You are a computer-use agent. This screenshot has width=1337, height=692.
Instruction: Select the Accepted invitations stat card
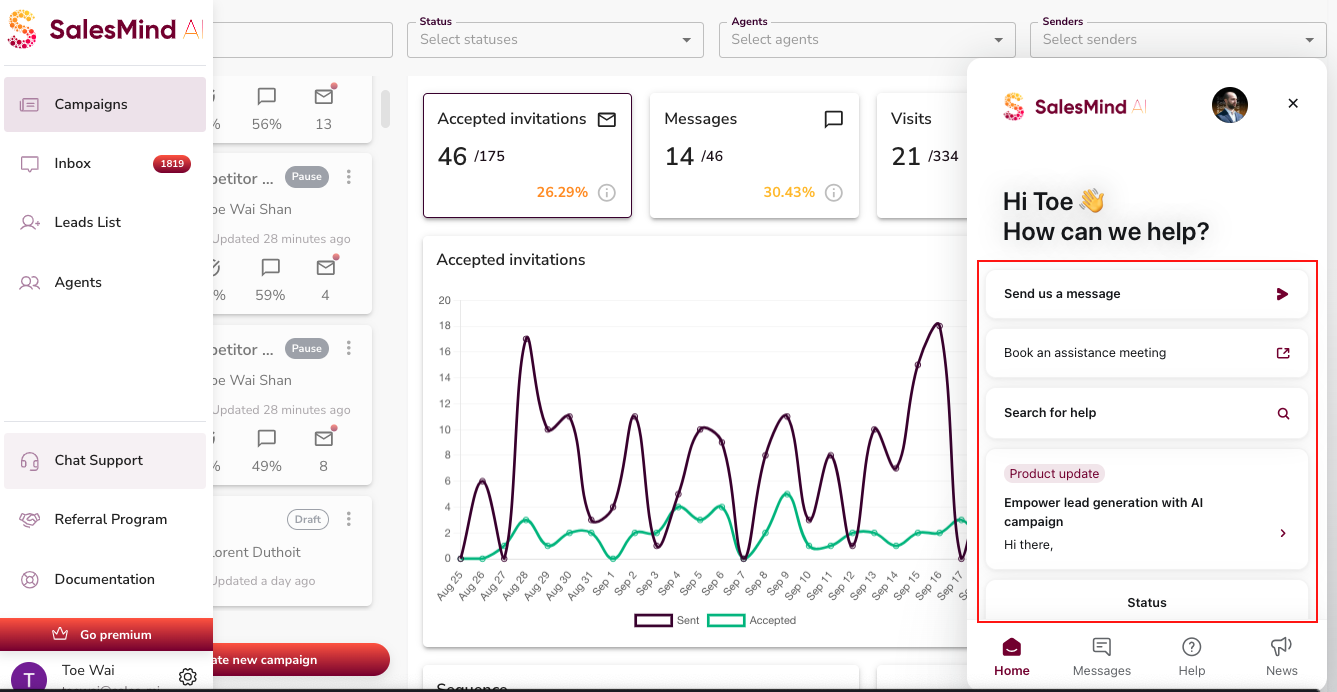coord(527,155)
